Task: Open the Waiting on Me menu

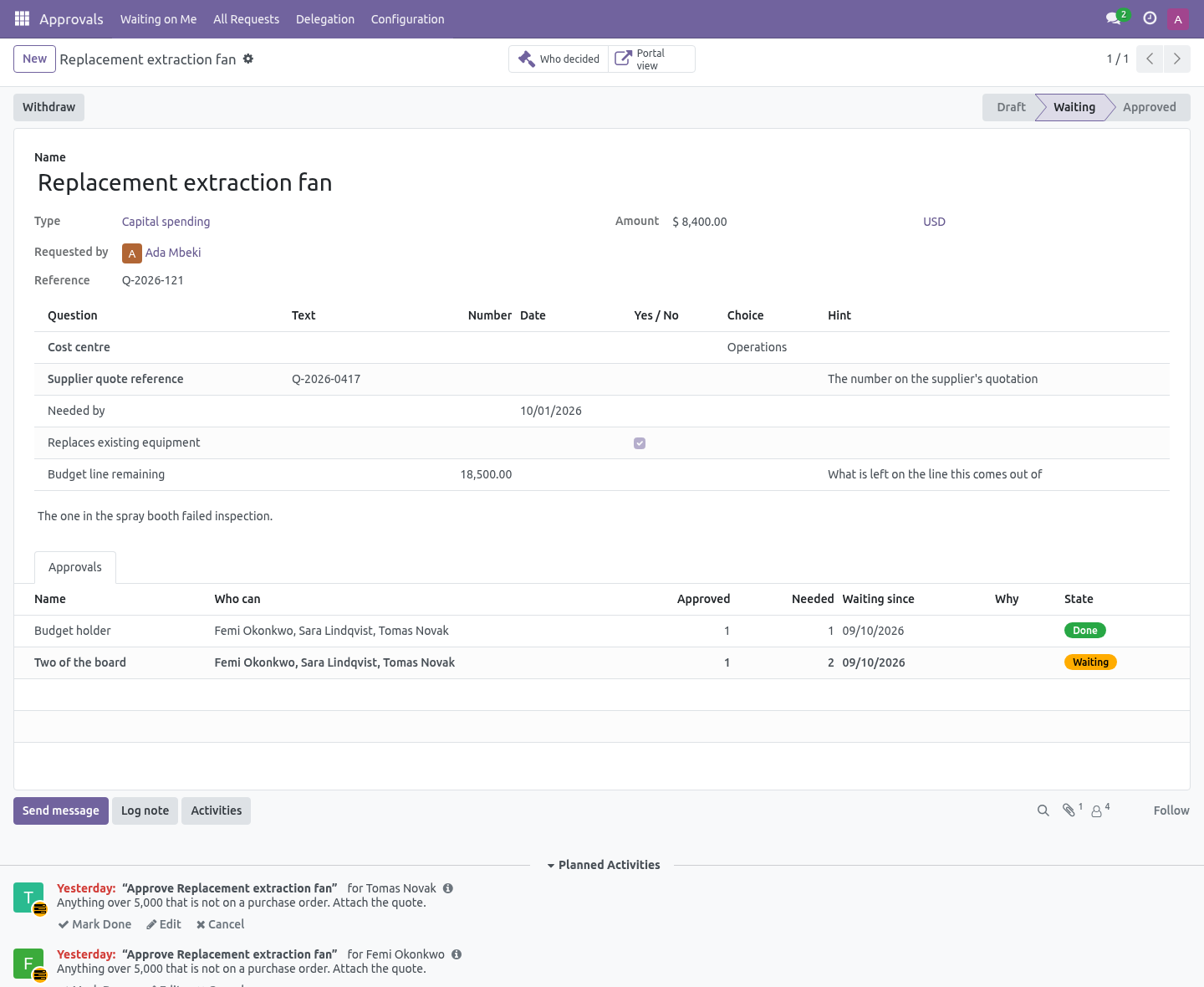Action: coord(159,19)
